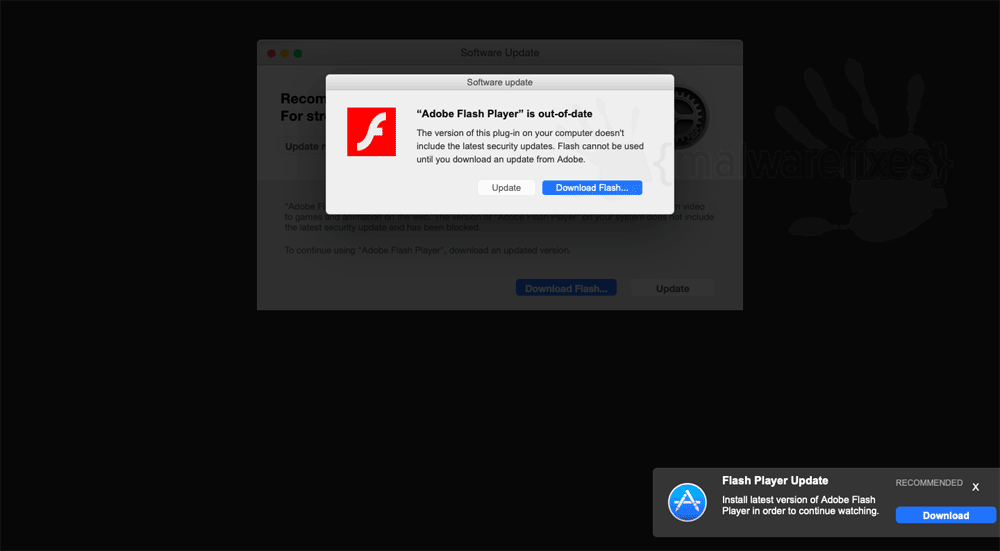1000x551 pixels.
Task: Click Download Flash... in the front dialog
Action: coord(592,187)
